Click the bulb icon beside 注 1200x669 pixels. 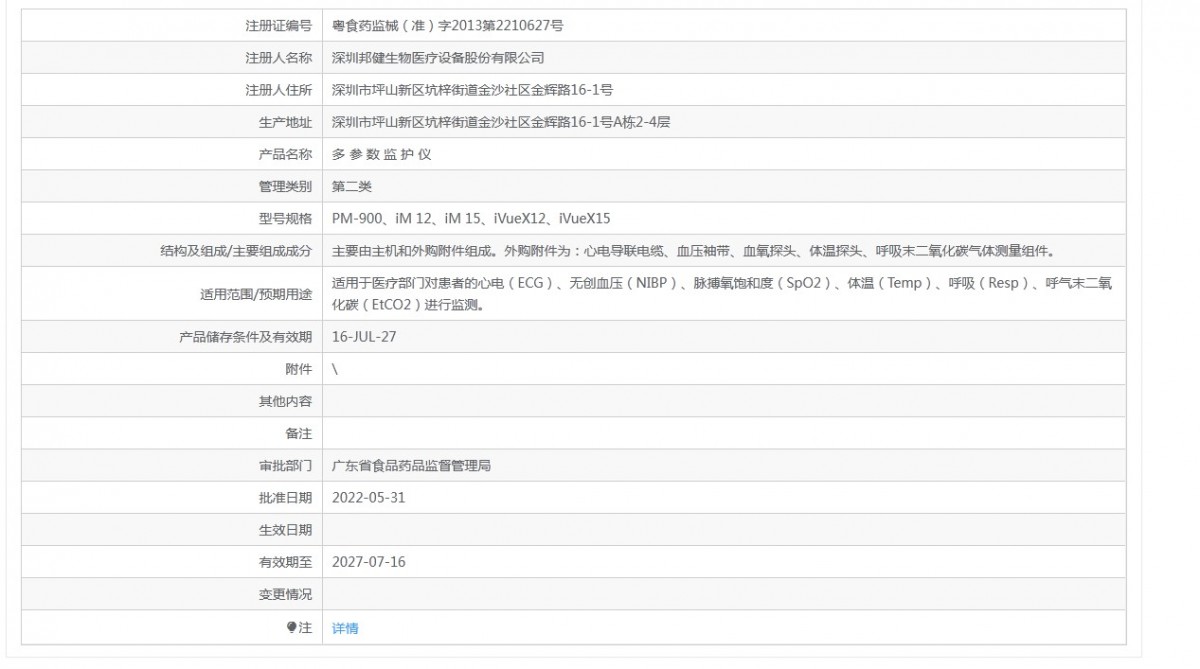(x=292, y=627)
